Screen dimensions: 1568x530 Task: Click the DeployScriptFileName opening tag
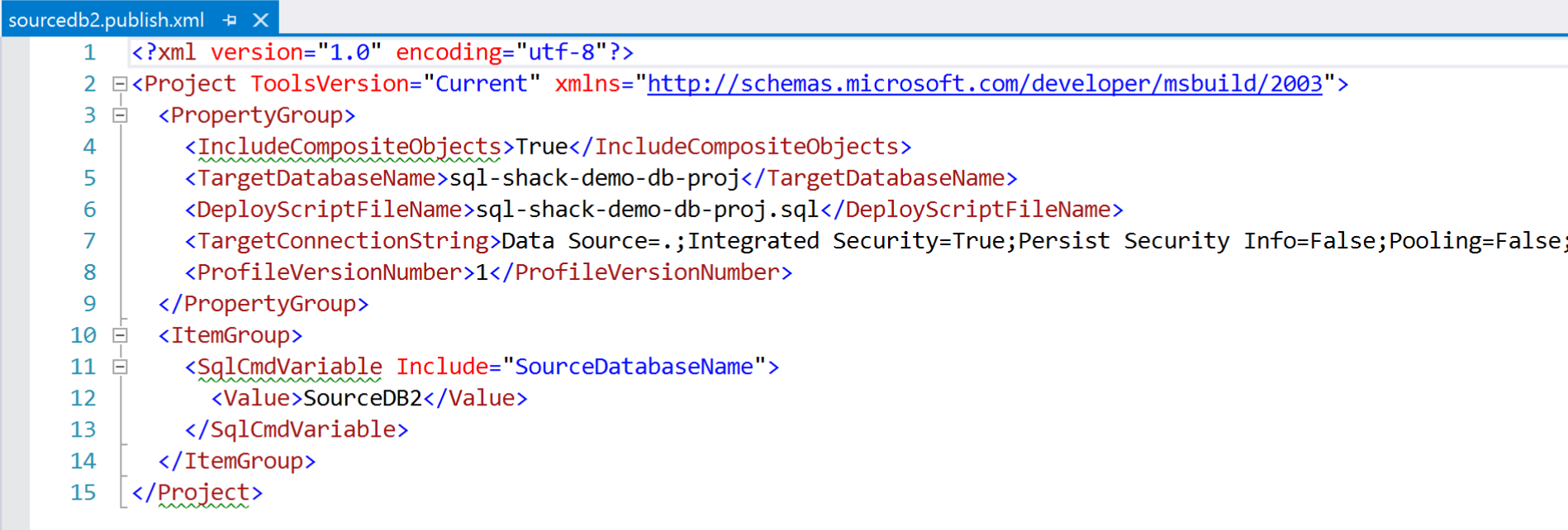[x=329, y=210]
